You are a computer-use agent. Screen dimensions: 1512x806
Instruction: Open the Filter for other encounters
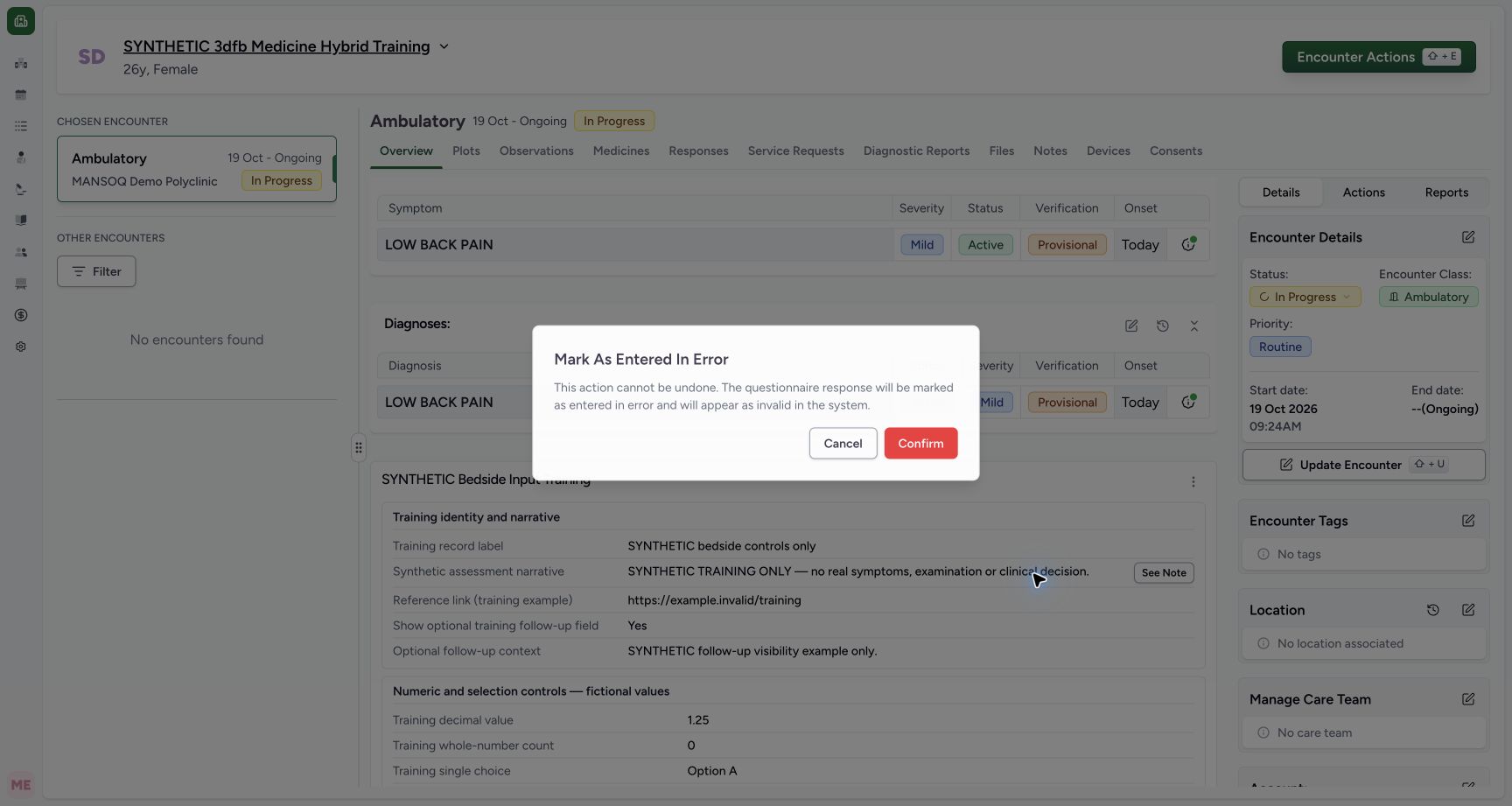tap(96, 271)
